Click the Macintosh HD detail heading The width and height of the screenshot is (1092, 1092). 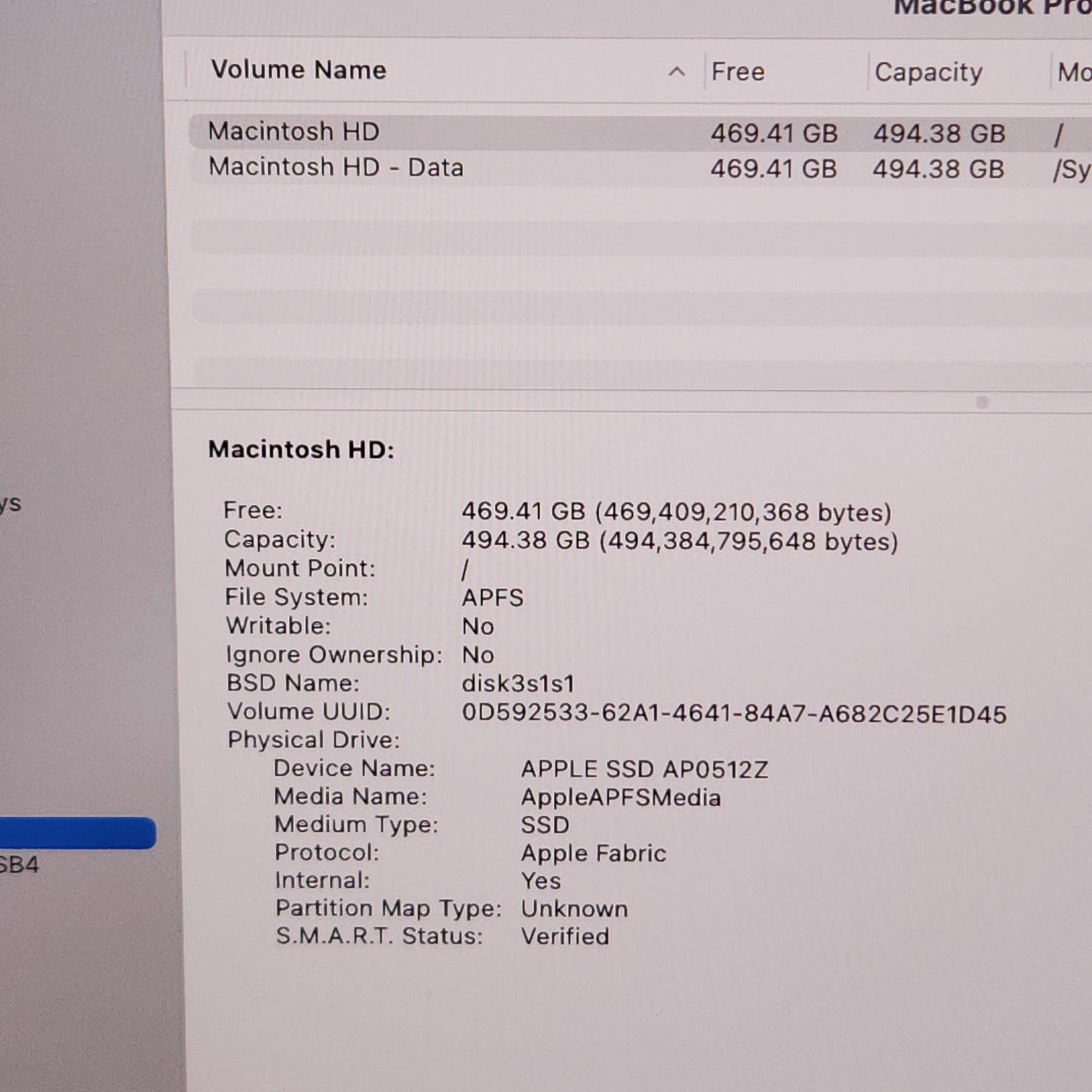coord(301,449)
